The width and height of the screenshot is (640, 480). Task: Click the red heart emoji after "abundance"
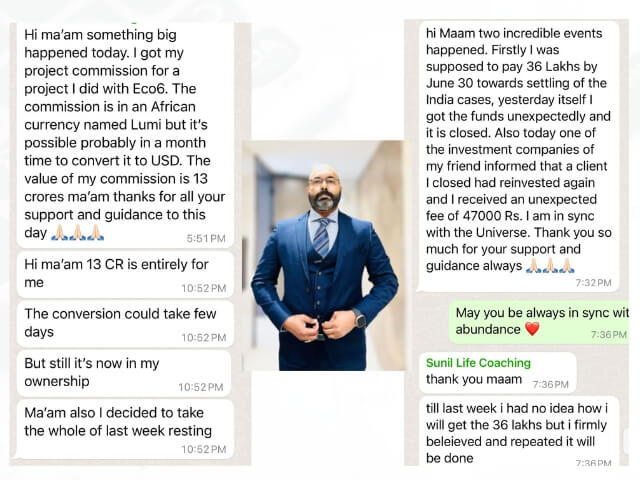[x=532, y=329]
